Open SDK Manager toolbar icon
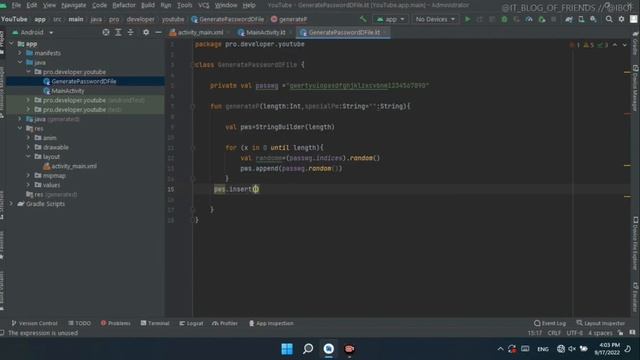Screen dimensions: 640x360 (x=593, y=19)
